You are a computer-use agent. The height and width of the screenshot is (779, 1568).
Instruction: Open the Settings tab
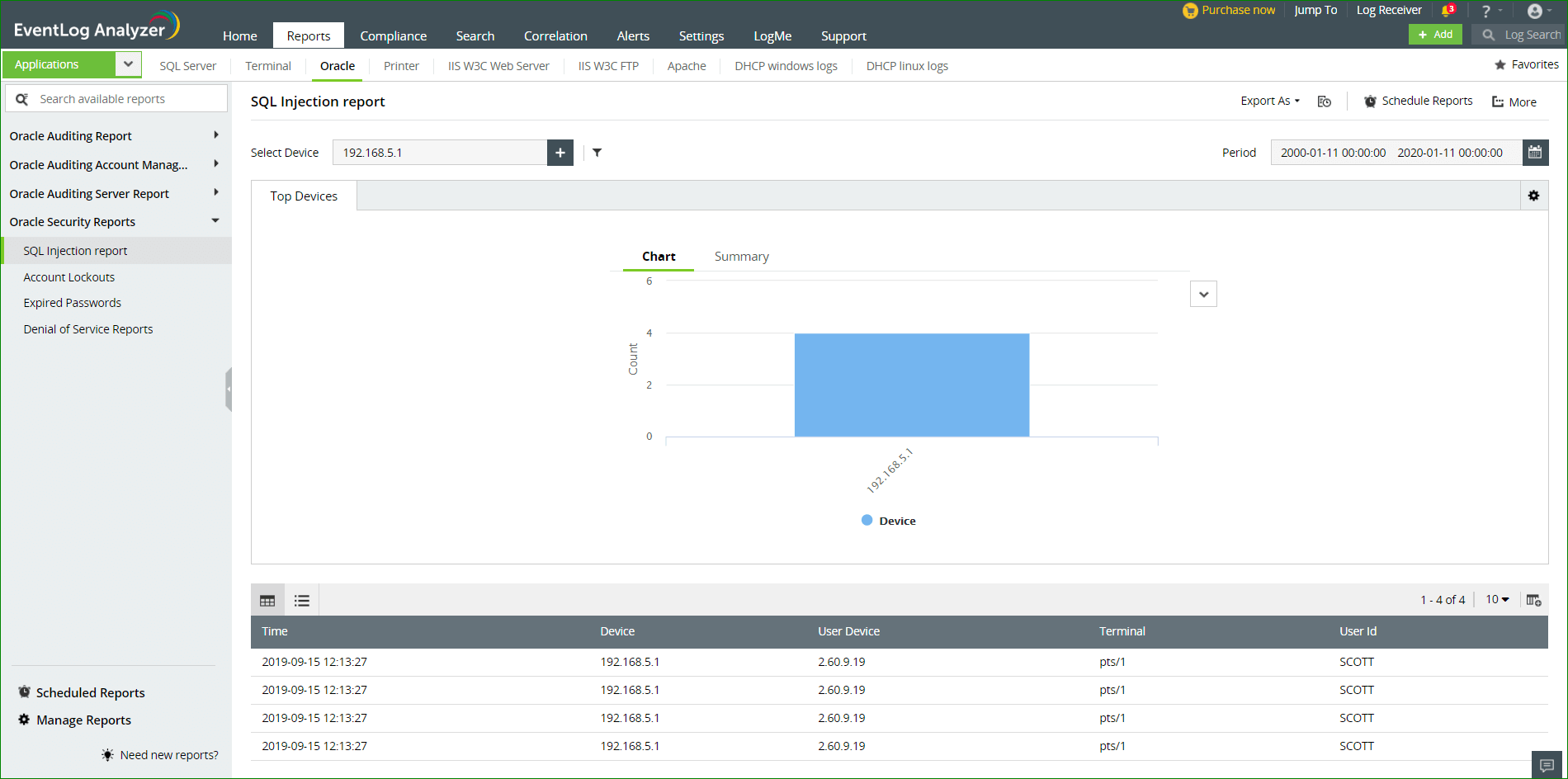pos(701,35)
